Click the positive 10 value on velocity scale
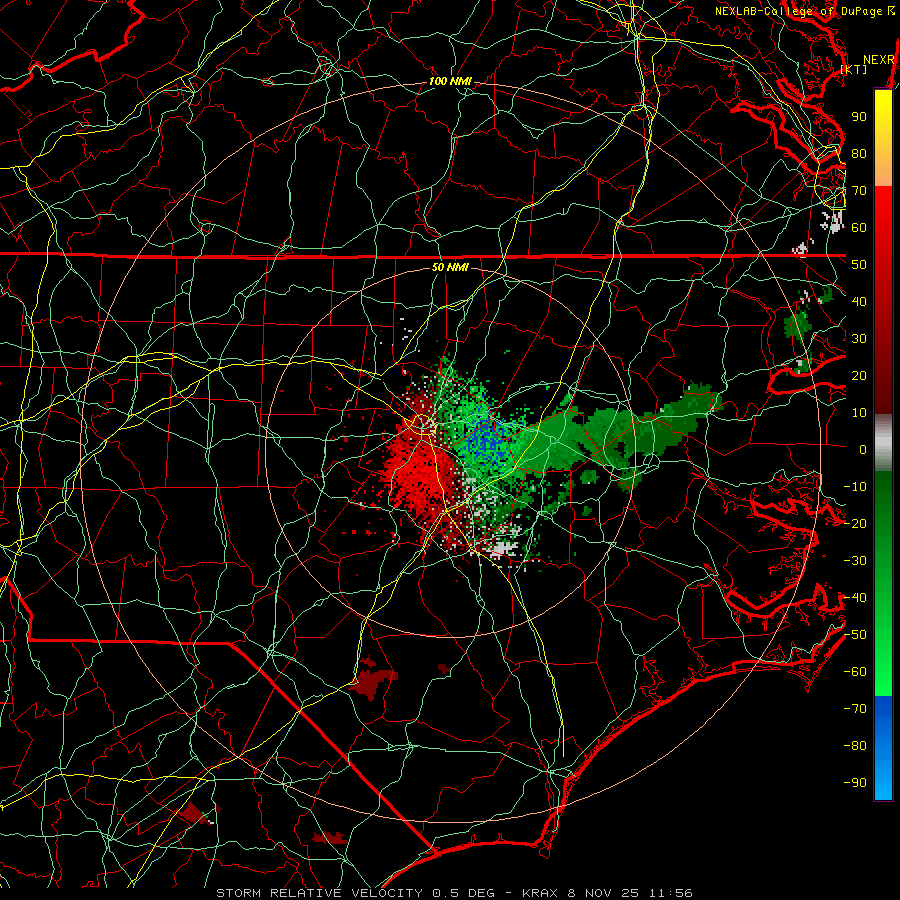 coord(859,413)
